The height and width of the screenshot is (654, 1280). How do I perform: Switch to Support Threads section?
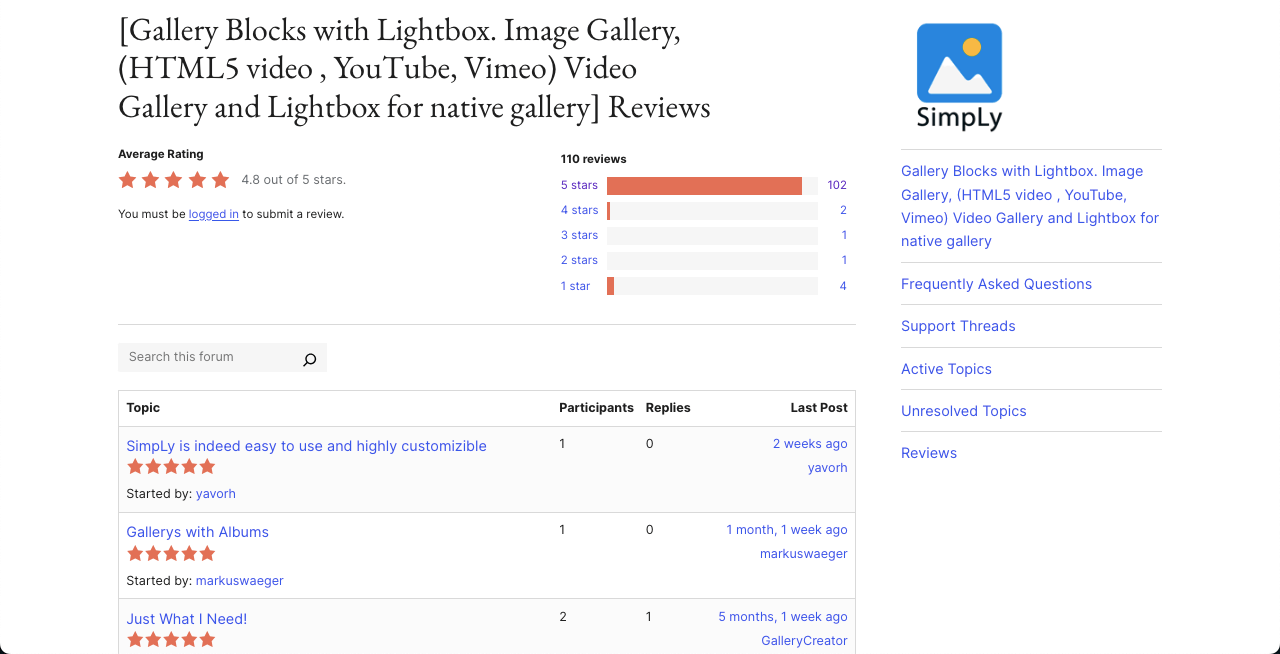point(958,326)
